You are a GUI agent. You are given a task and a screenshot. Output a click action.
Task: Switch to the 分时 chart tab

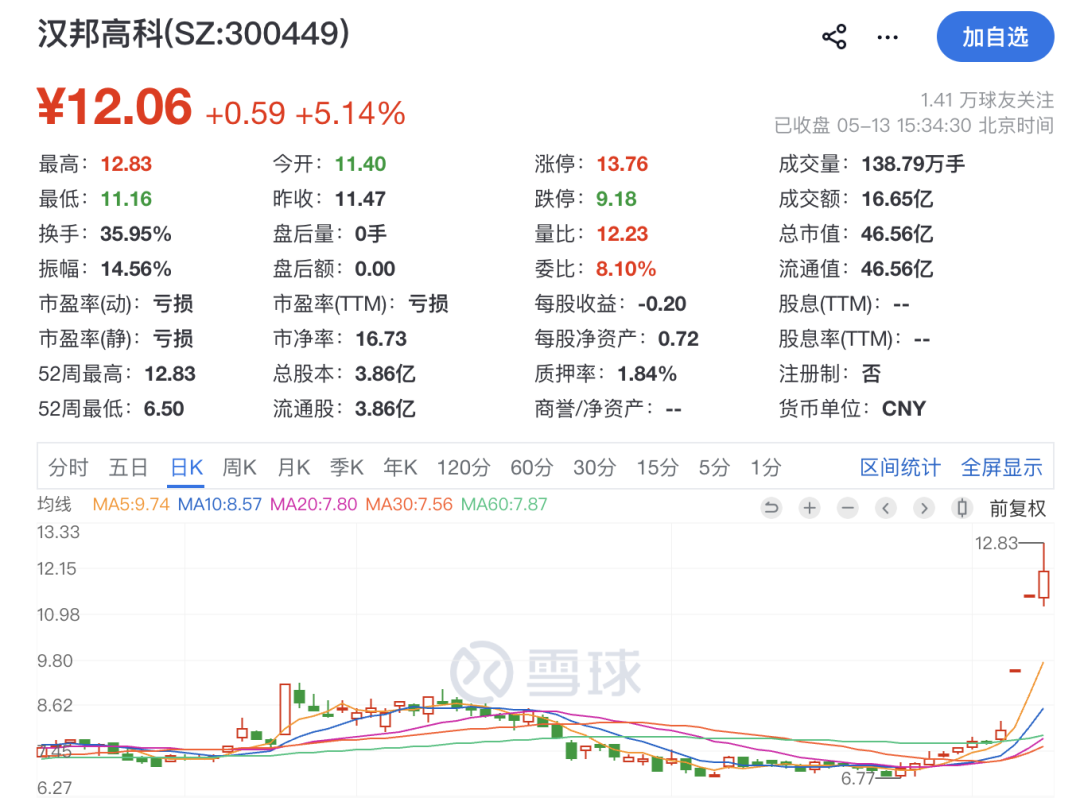pyautogui.click(x=68, y=468)
